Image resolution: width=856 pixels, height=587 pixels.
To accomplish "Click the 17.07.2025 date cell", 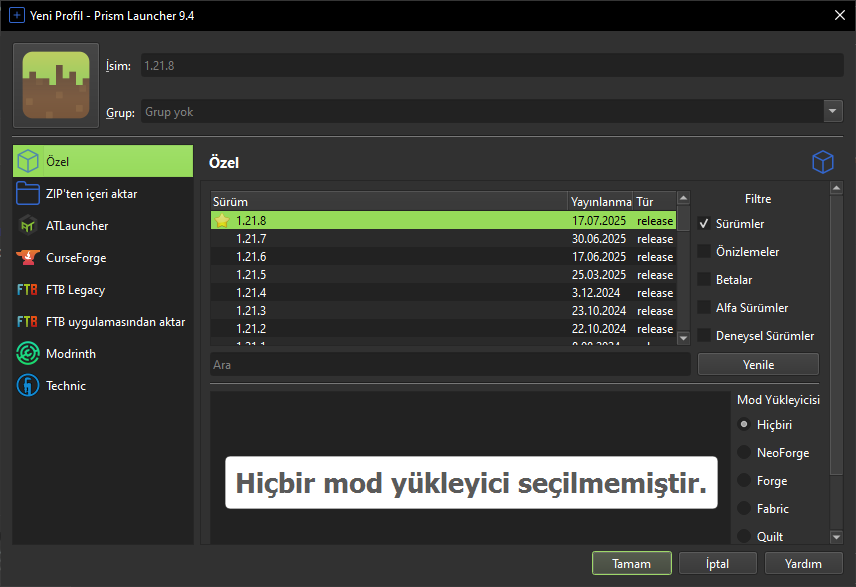I will tap(599, 221).
